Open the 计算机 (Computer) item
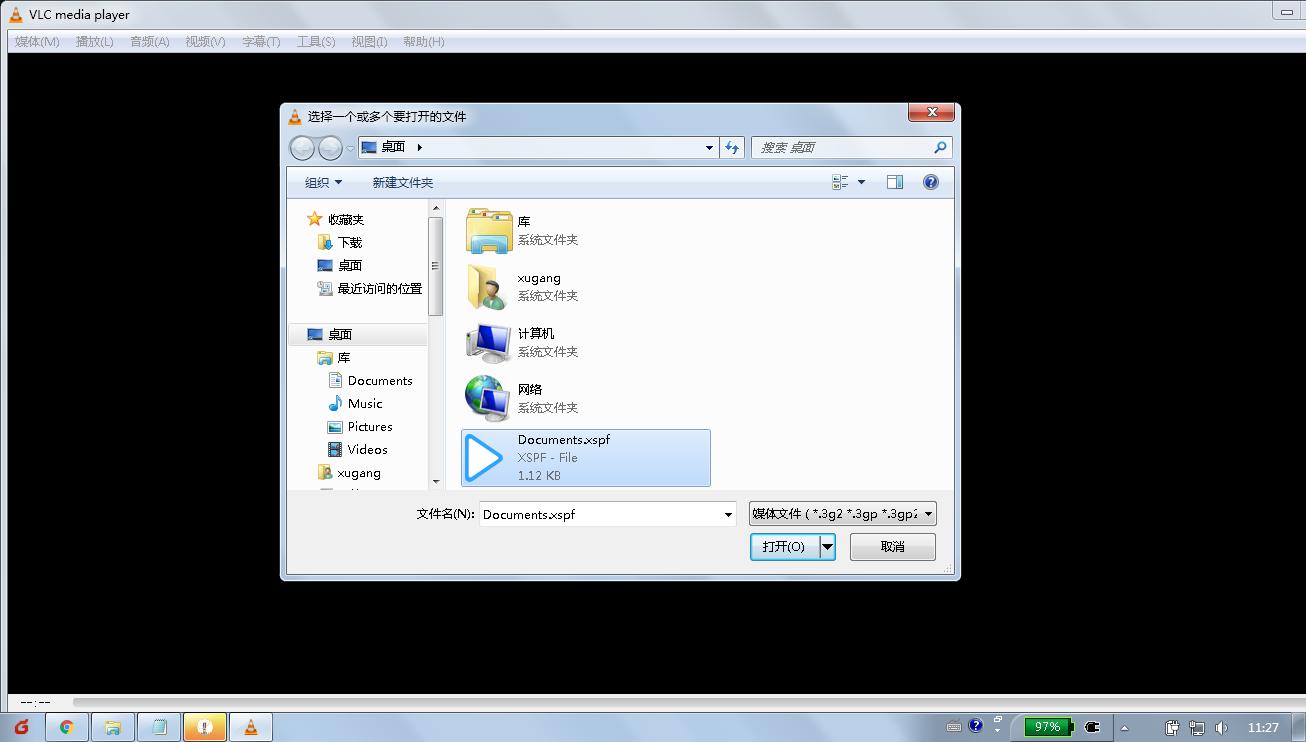This screenshot has width=1306, height=742. click(488, 343)
